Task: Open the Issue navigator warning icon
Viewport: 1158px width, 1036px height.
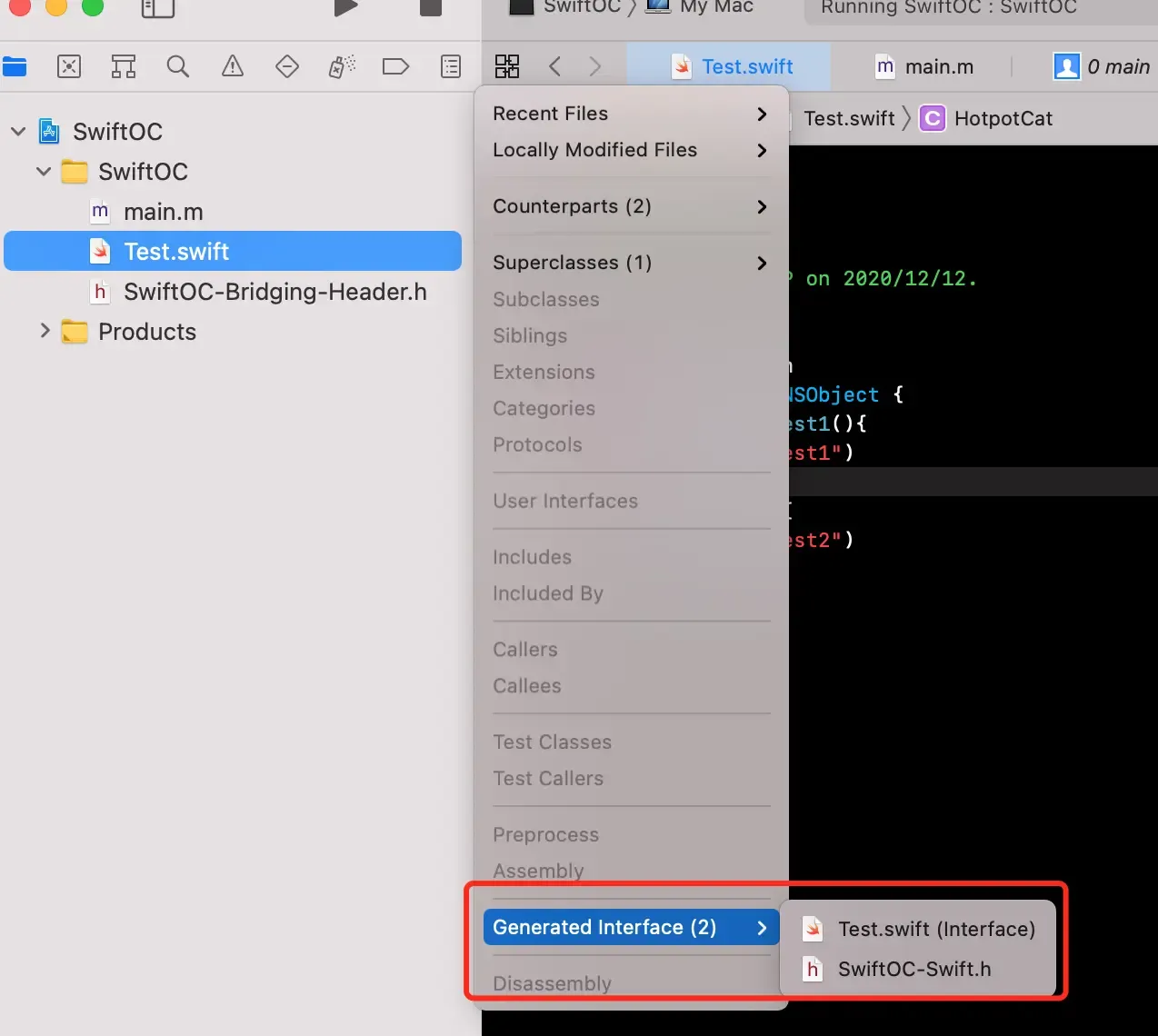Action: [233, 66]
